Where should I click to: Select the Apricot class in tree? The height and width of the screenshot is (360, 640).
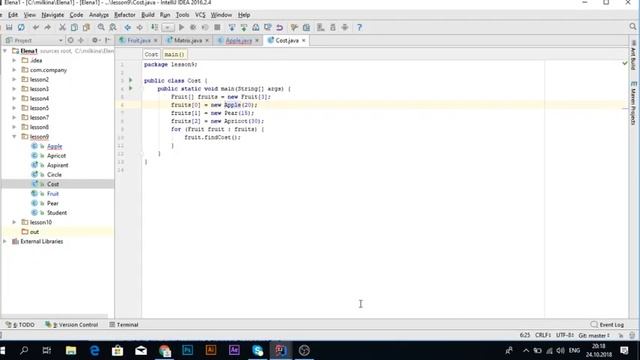tap(56, 156)
